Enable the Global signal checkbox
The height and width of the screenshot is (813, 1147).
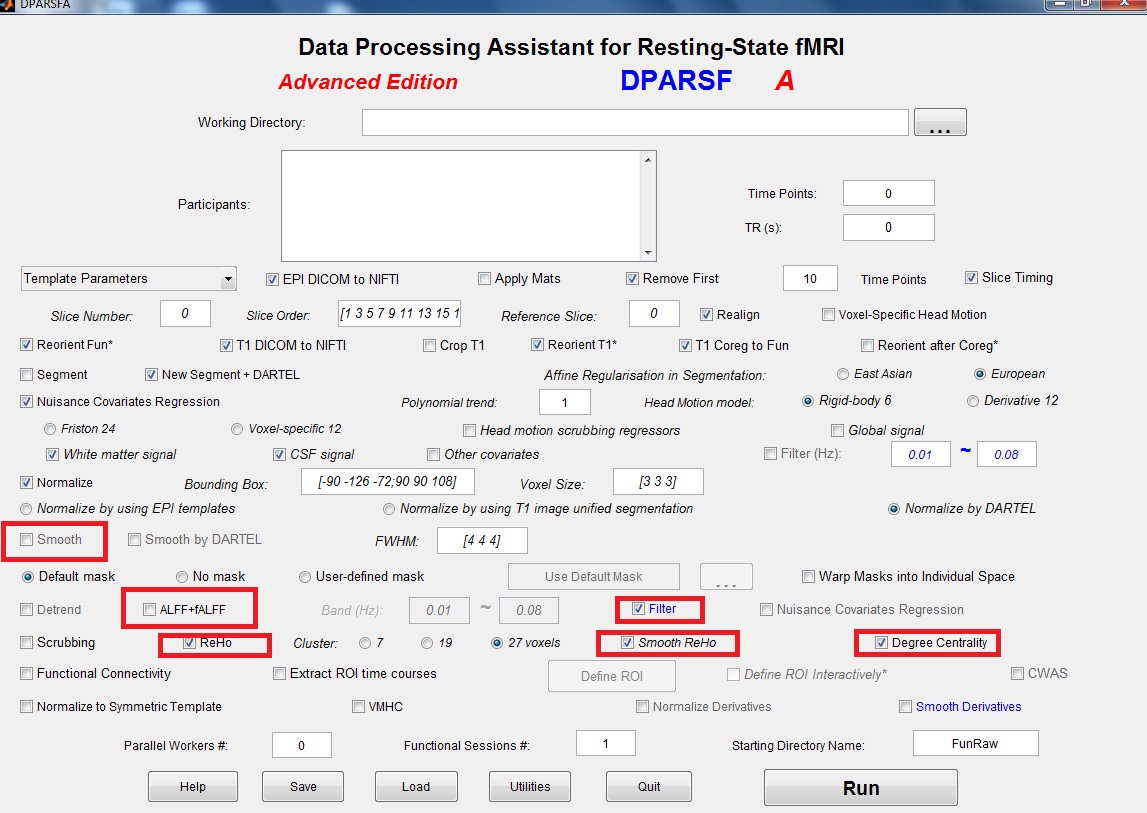tap(838, 430)
